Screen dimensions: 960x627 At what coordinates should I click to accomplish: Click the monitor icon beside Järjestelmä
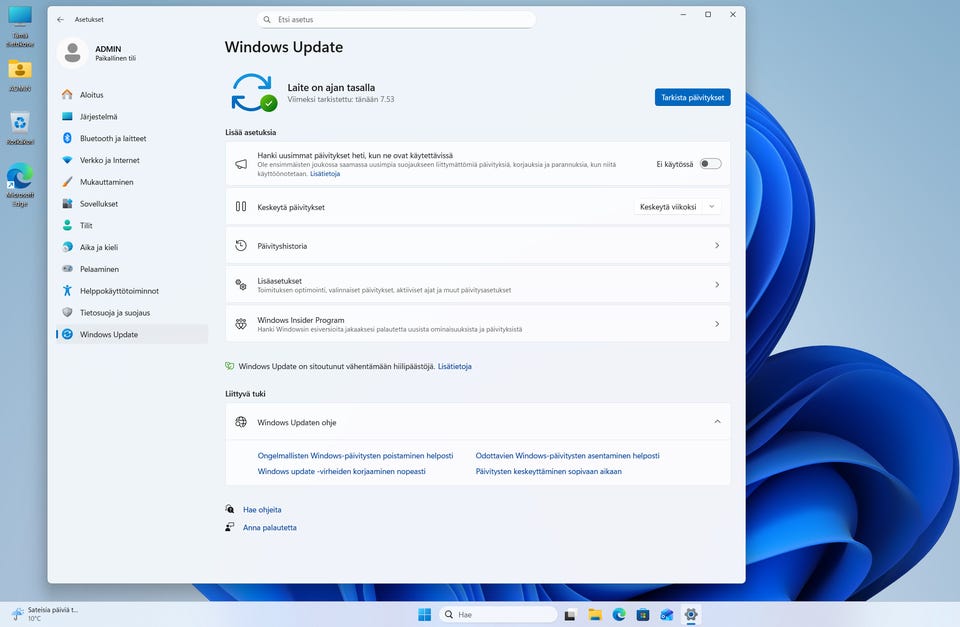coord(67,116)
